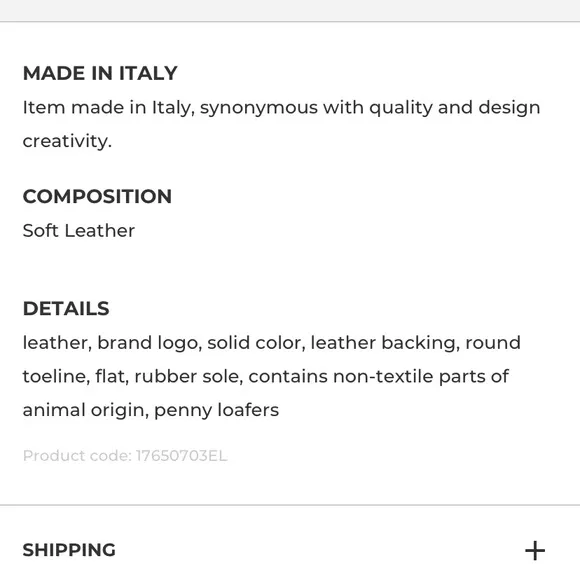Click the 'Product code:' label

tap(77, 455)
